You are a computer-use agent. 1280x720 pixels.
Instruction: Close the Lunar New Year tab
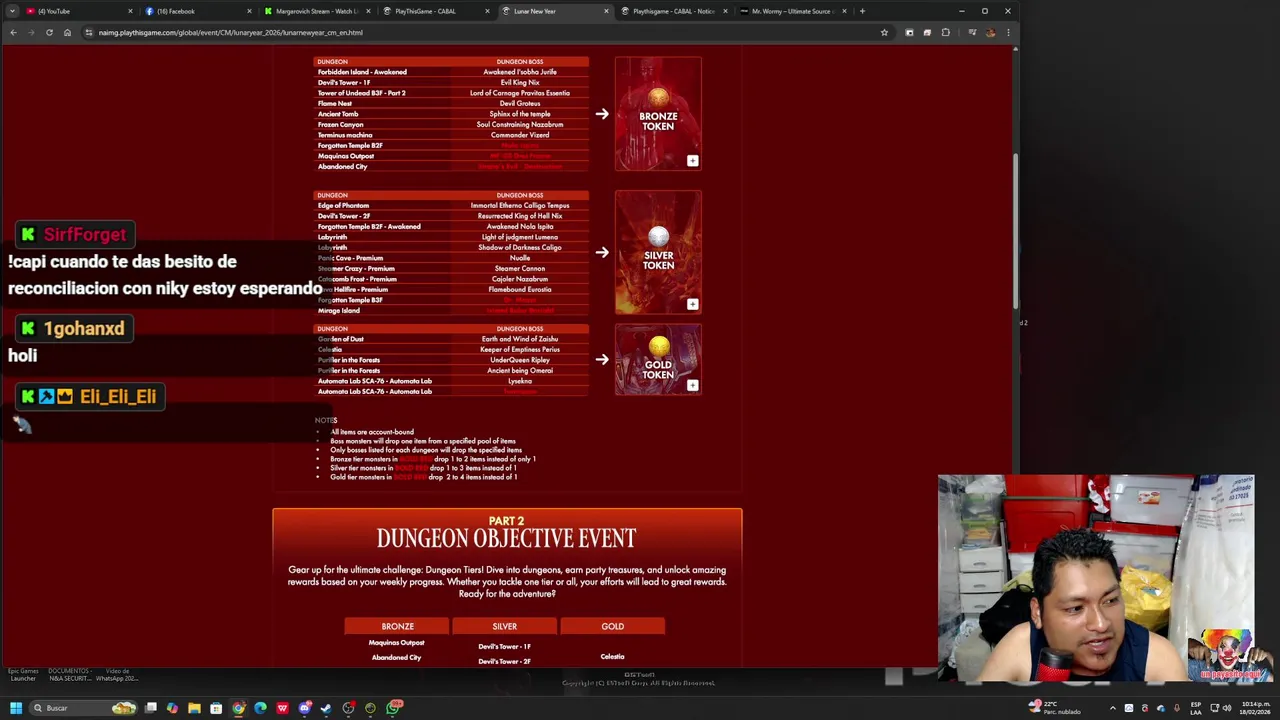(x=606, y=11)
